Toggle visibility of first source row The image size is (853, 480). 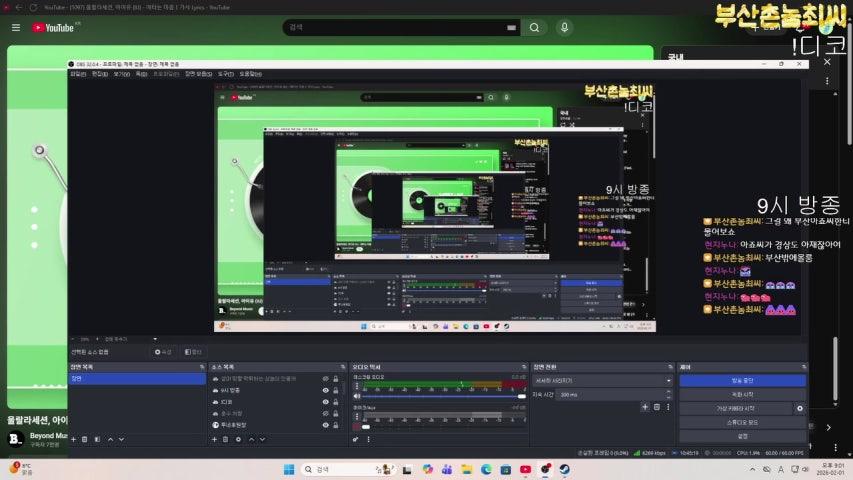325,379
